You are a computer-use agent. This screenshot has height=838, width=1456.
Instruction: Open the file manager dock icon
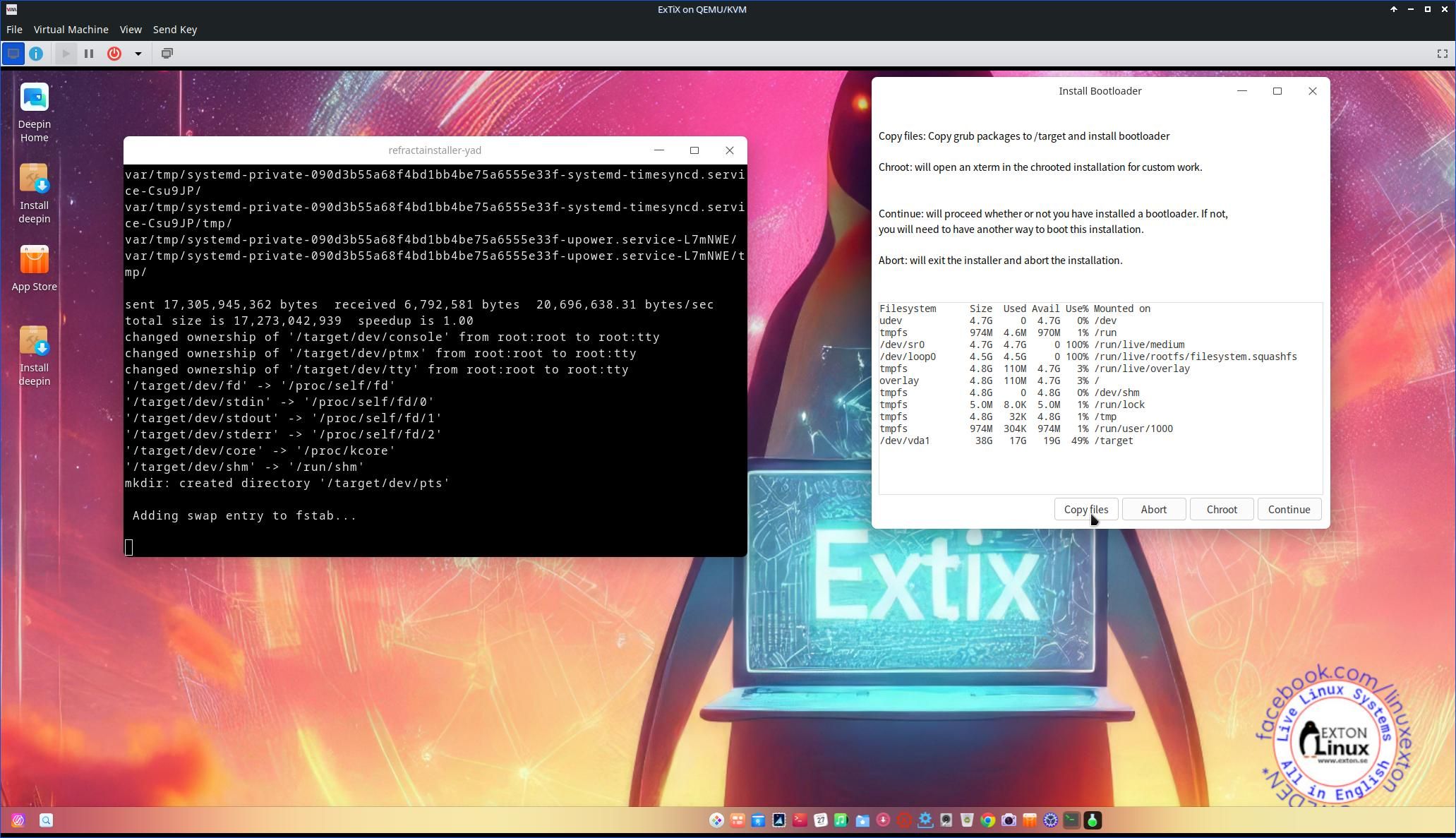pyautogui.click(x=862, y=820)
